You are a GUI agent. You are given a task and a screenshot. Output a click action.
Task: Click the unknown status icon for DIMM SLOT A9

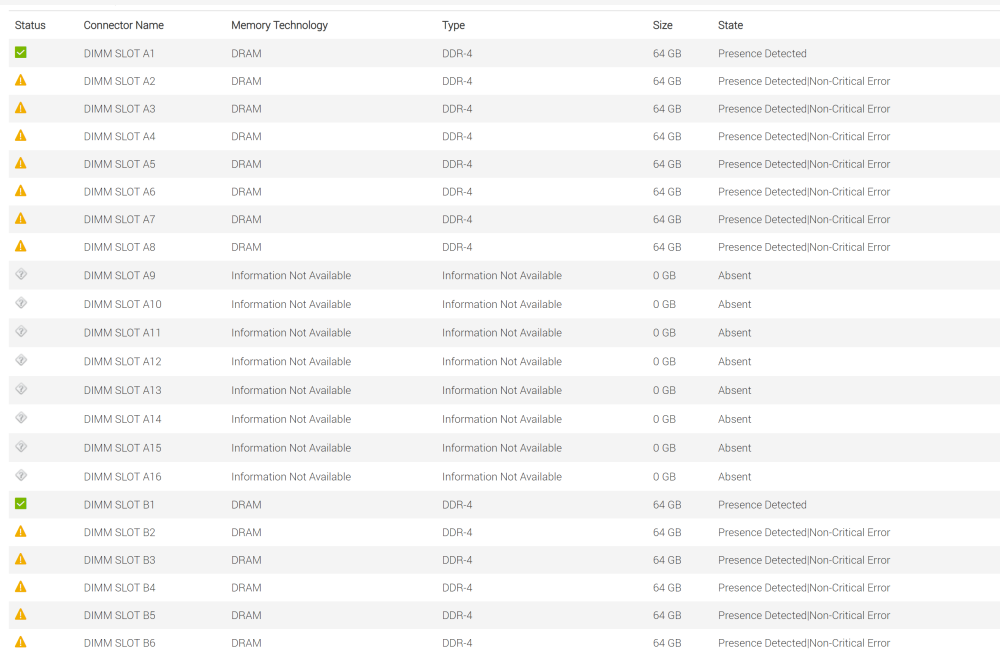pos(21,274)
